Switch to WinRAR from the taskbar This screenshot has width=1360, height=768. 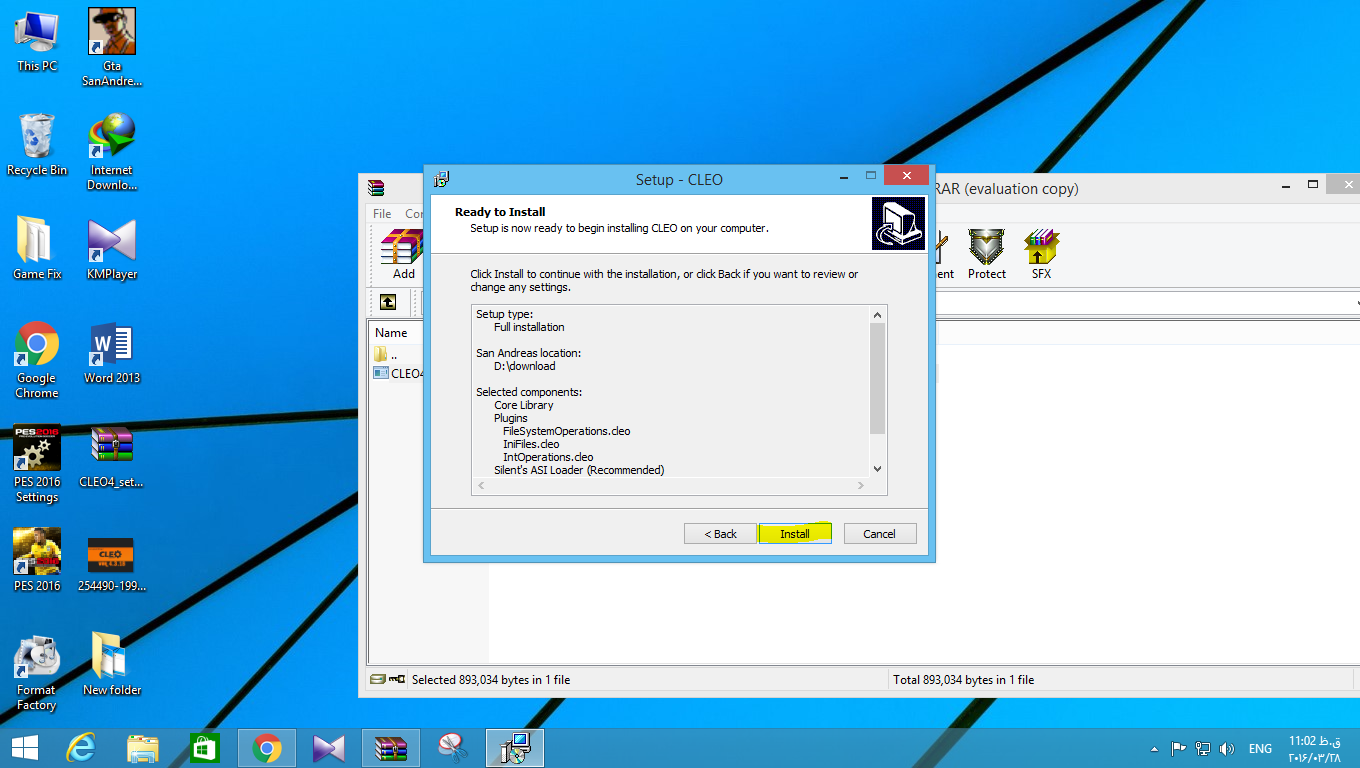tap(391, 748)
